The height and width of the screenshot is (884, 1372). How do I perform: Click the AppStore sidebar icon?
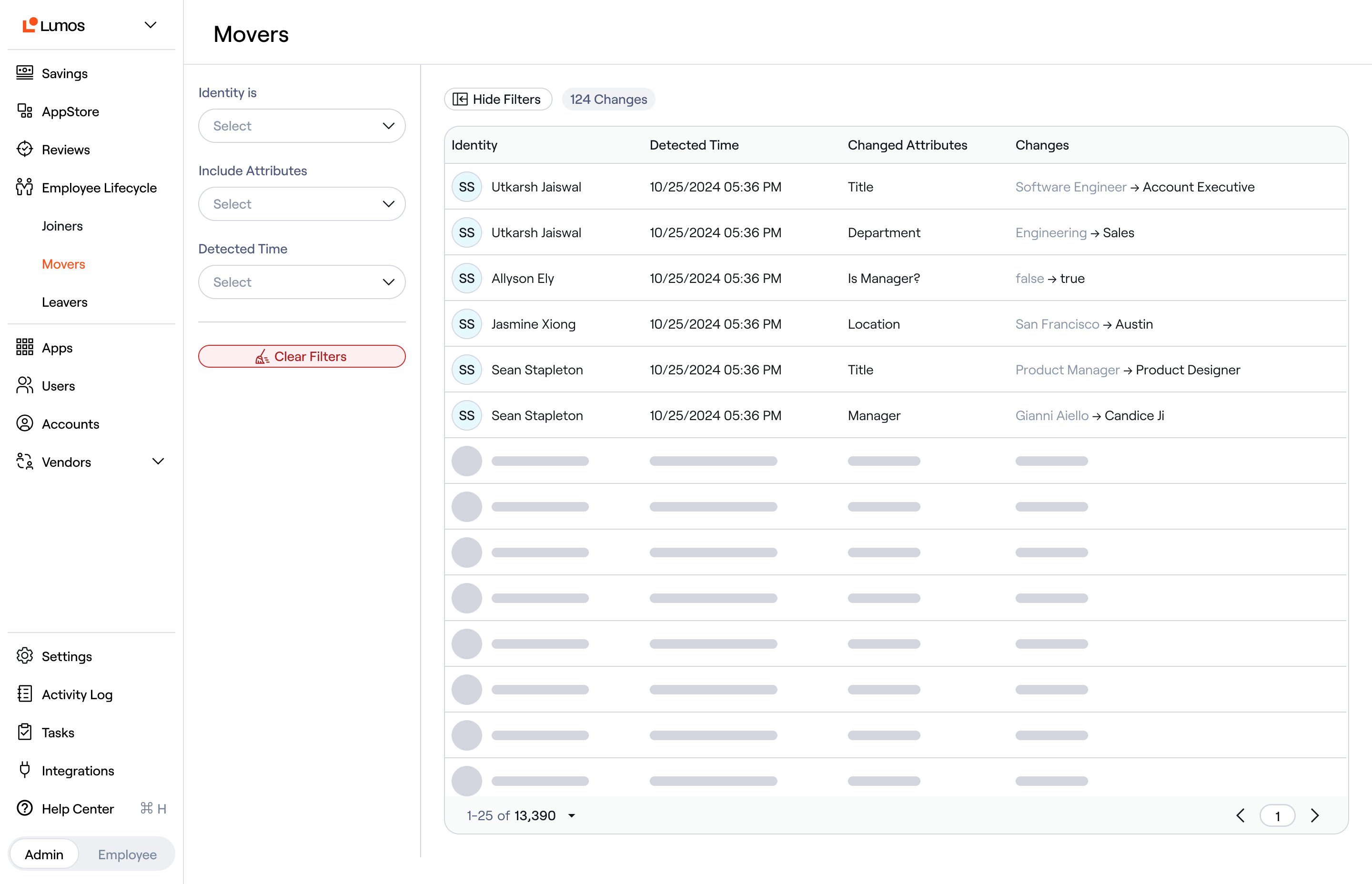click(x=25, y=111)
